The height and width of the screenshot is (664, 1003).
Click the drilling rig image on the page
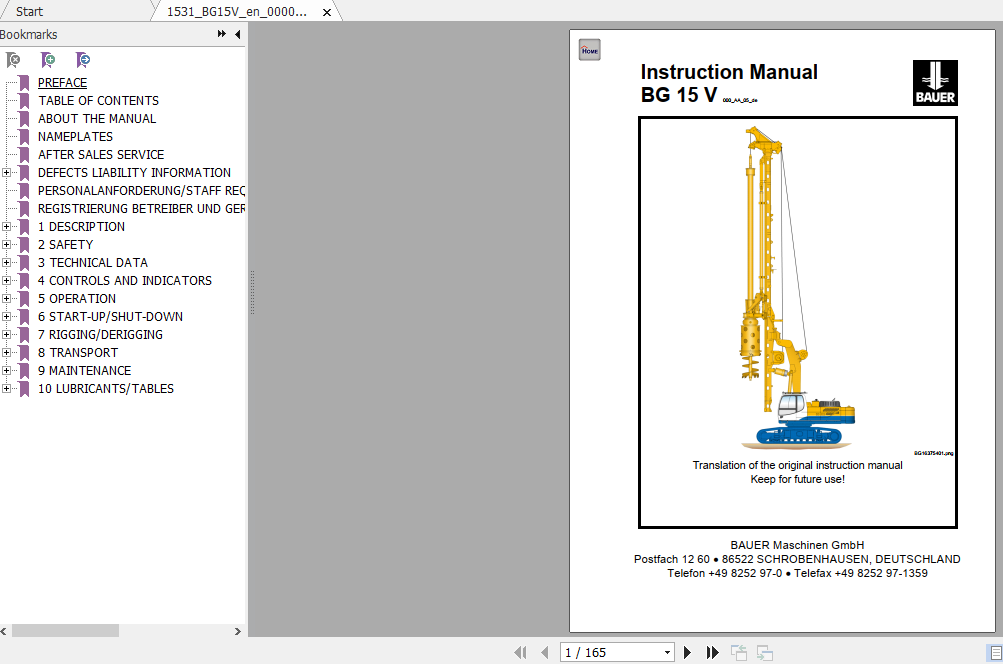798,288
